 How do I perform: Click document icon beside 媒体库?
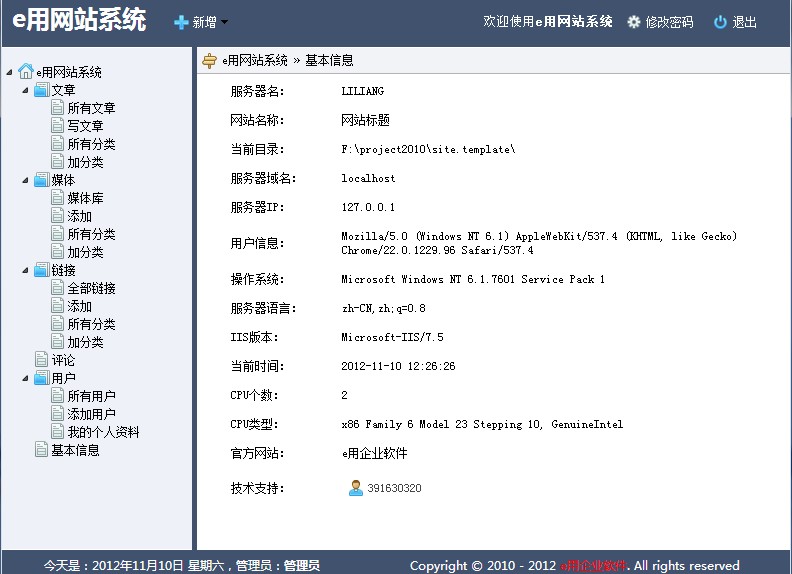58,198
